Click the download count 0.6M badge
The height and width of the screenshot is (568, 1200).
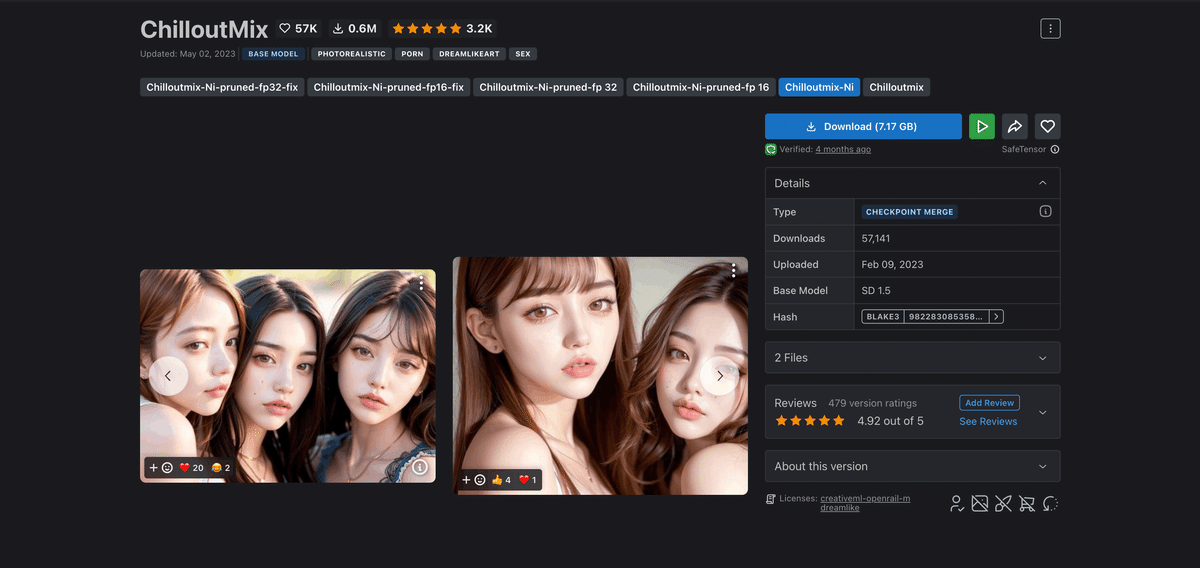click(x=354, y=29)
